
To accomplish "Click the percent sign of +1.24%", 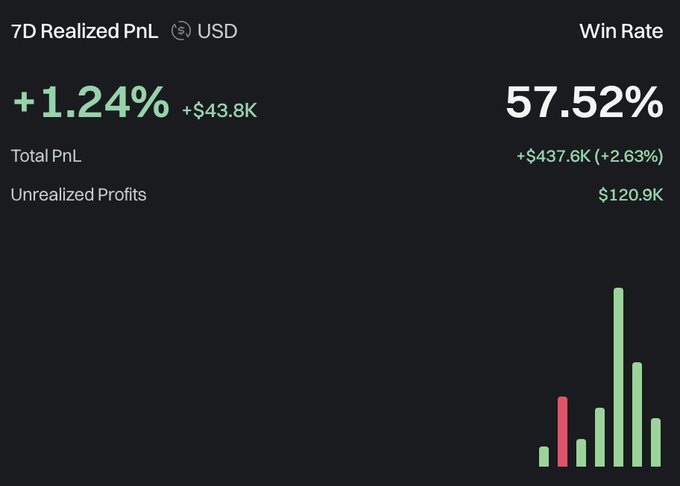I will pos(150,102).
